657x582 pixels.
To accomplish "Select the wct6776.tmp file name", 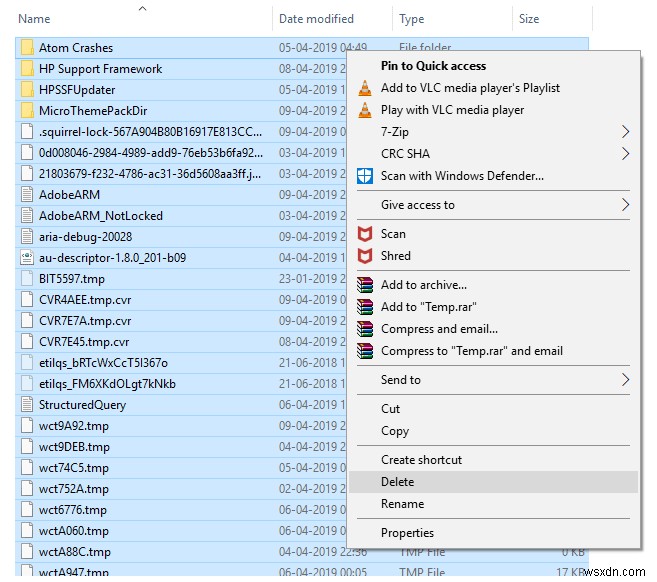I will pos(72,510).
